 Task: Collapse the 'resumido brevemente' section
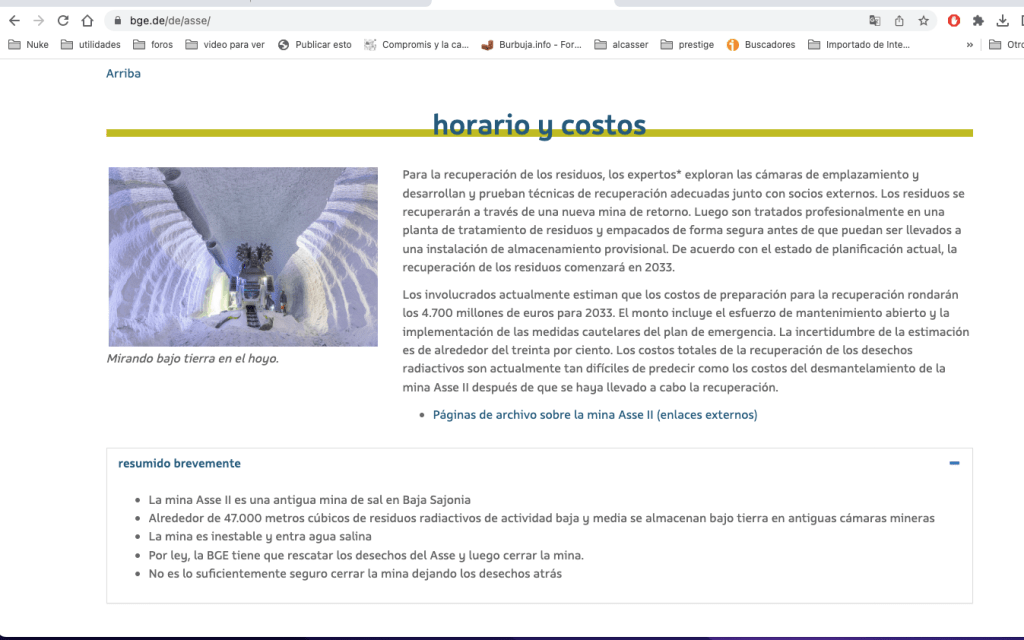tap(954, 463)
